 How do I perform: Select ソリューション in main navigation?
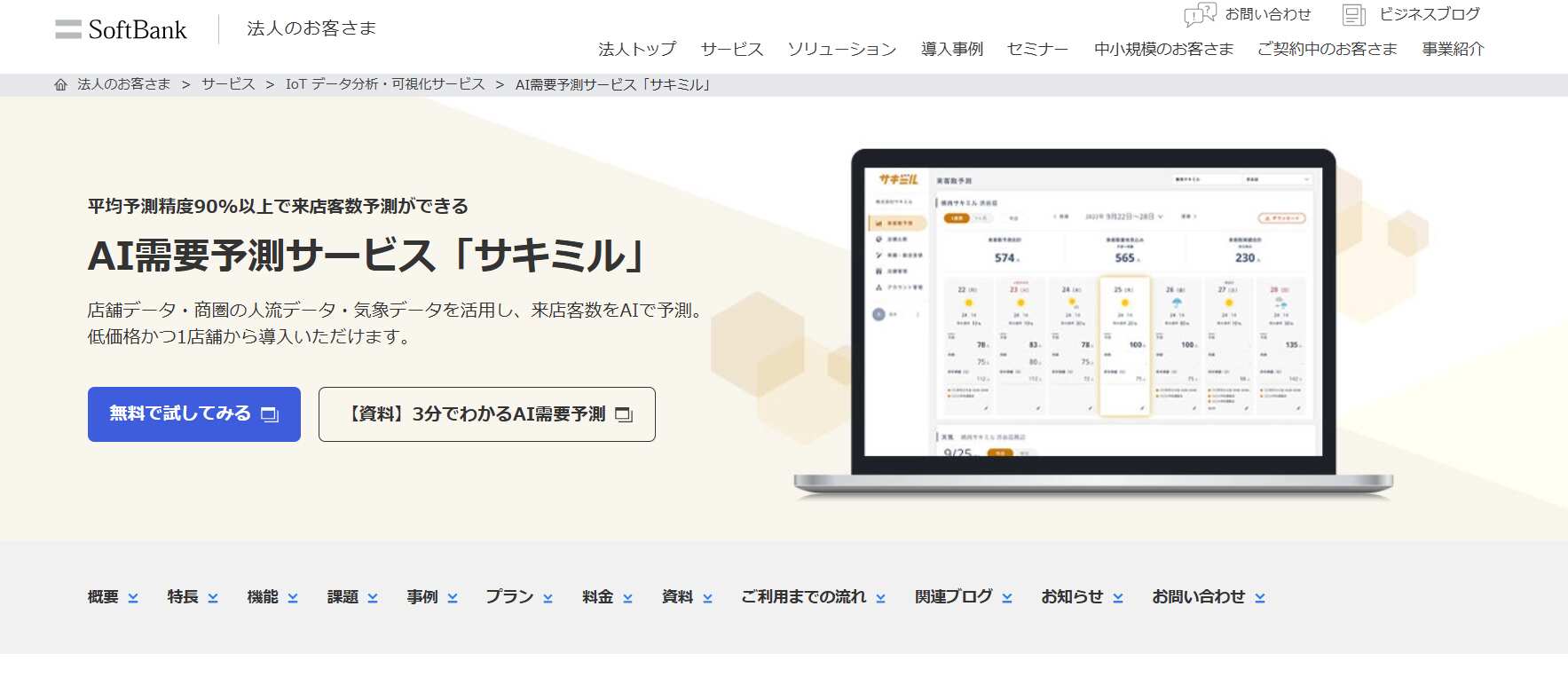(x=842, y=49)
